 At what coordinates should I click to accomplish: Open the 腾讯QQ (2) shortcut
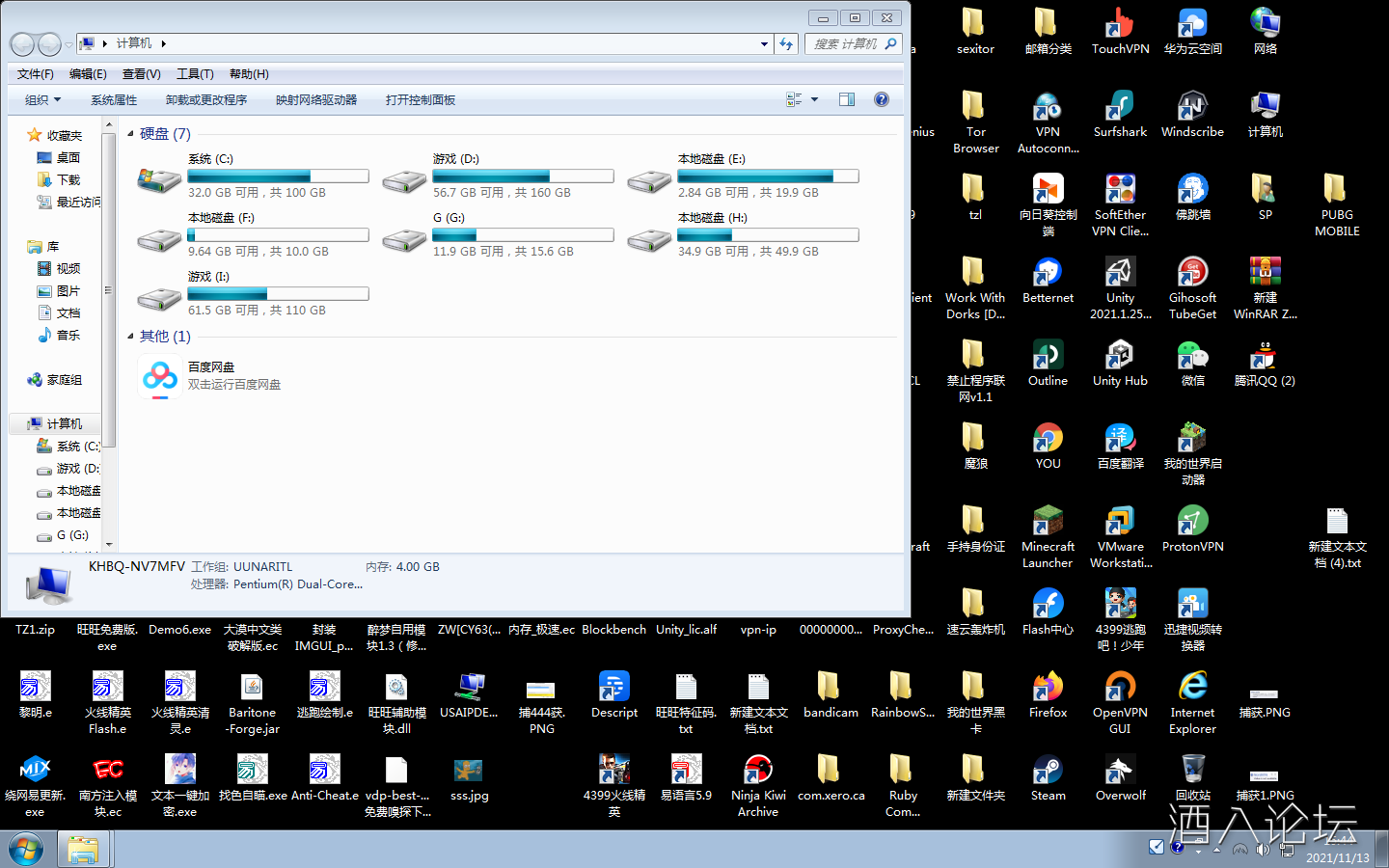pos(1265,363)
